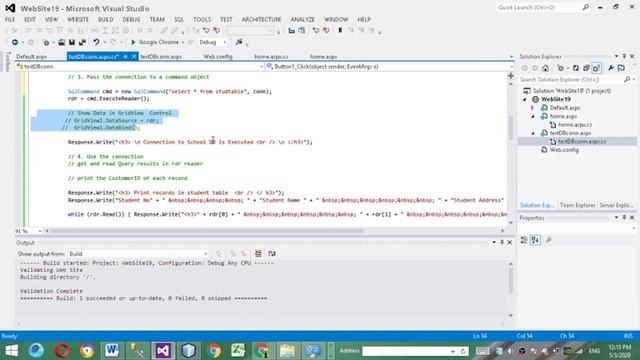
Task: Collapse the WebSite19 project node
Action: tap(525, 99)
